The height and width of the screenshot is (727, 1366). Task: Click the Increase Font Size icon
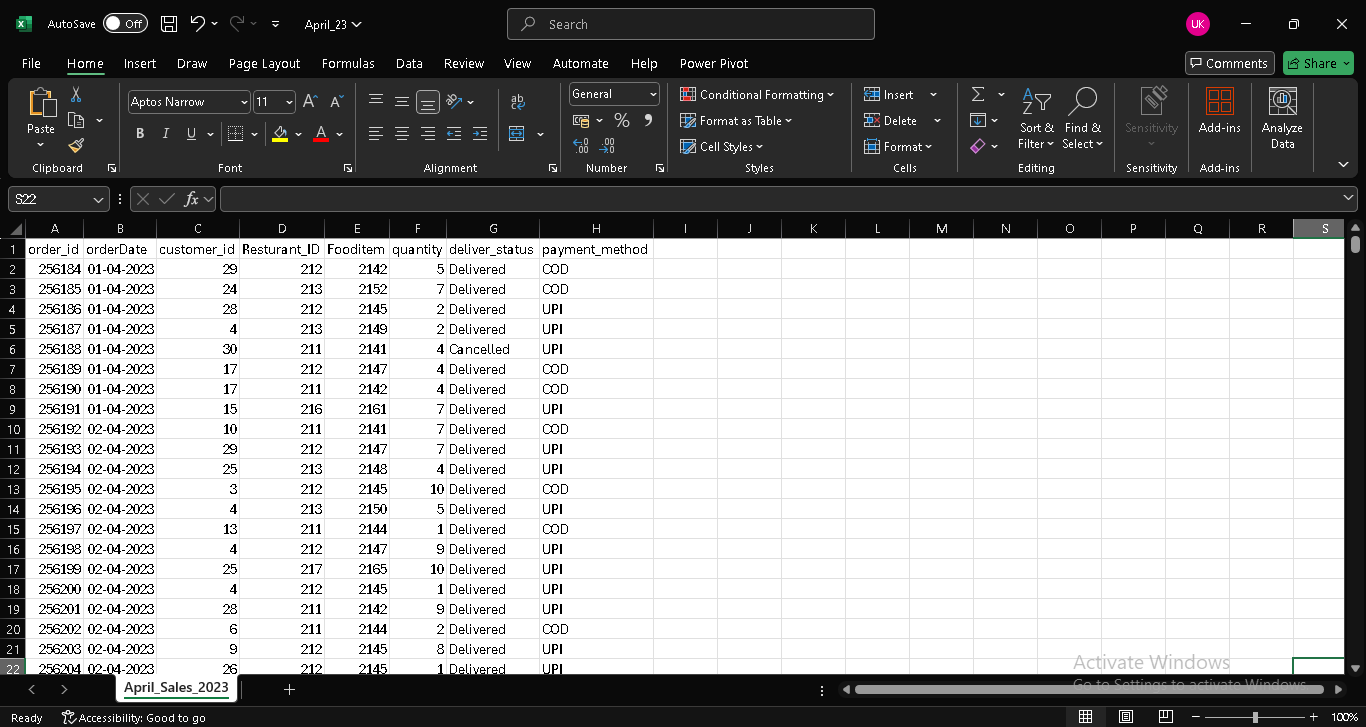point(310,102)
